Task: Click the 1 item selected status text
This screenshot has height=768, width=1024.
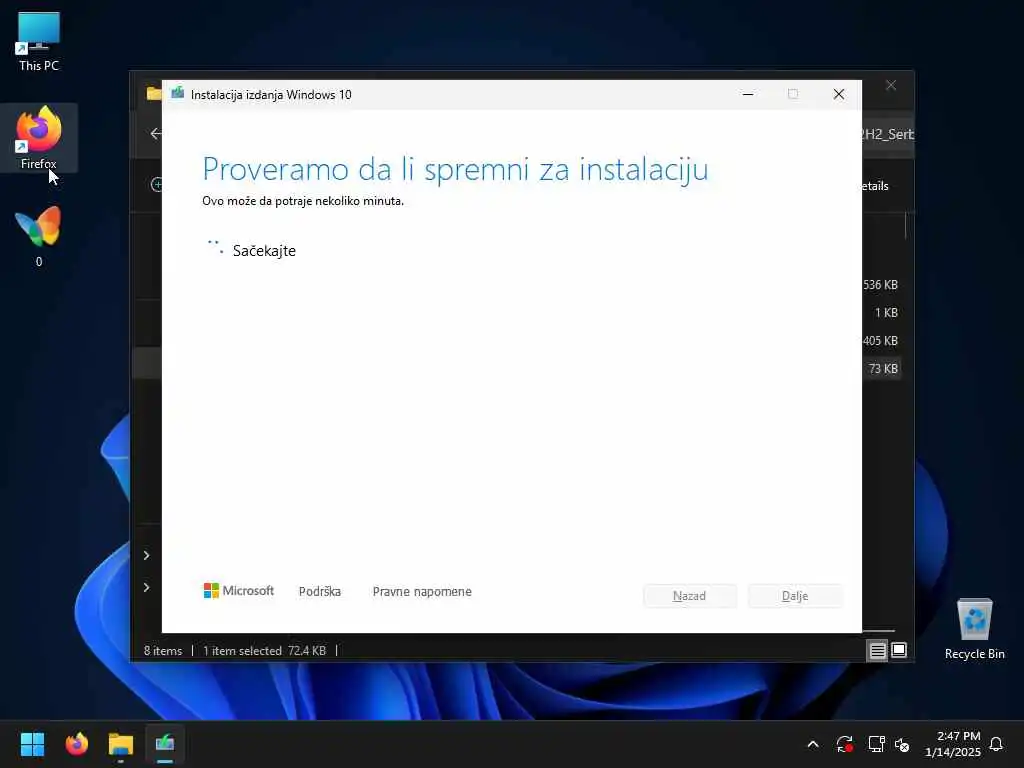Action: (242, 650)
